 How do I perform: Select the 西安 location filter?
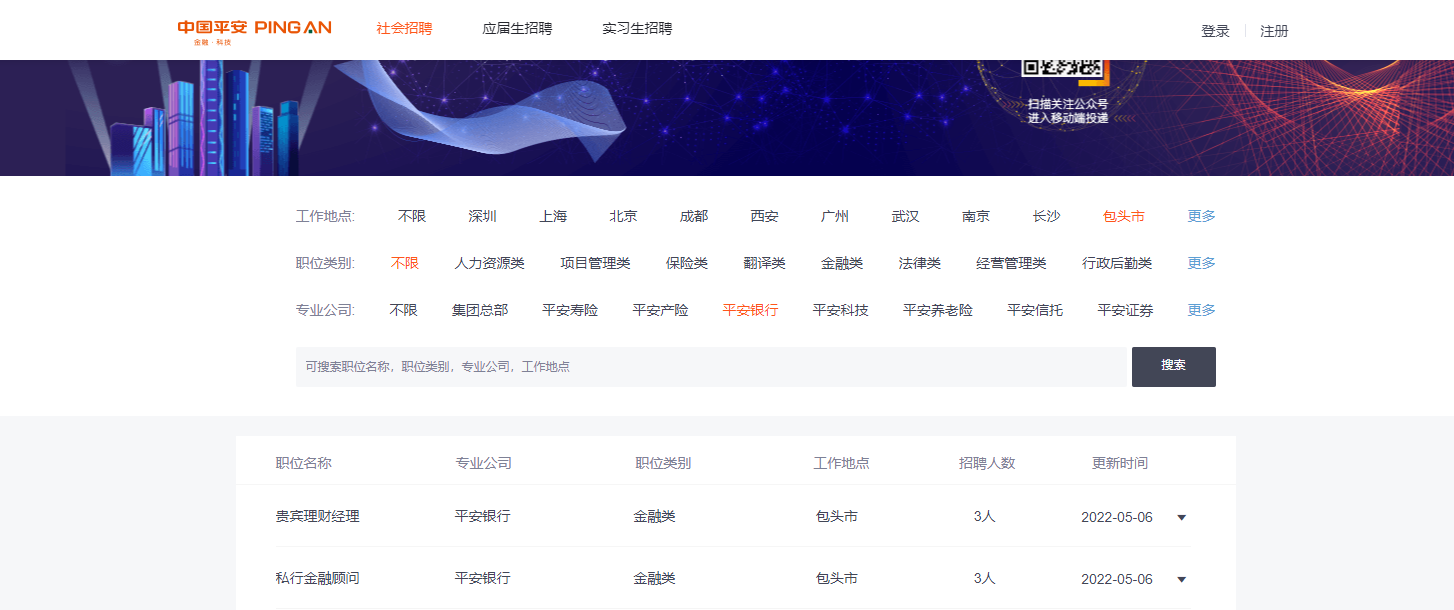pyautogui.click(x=765, y=216)
